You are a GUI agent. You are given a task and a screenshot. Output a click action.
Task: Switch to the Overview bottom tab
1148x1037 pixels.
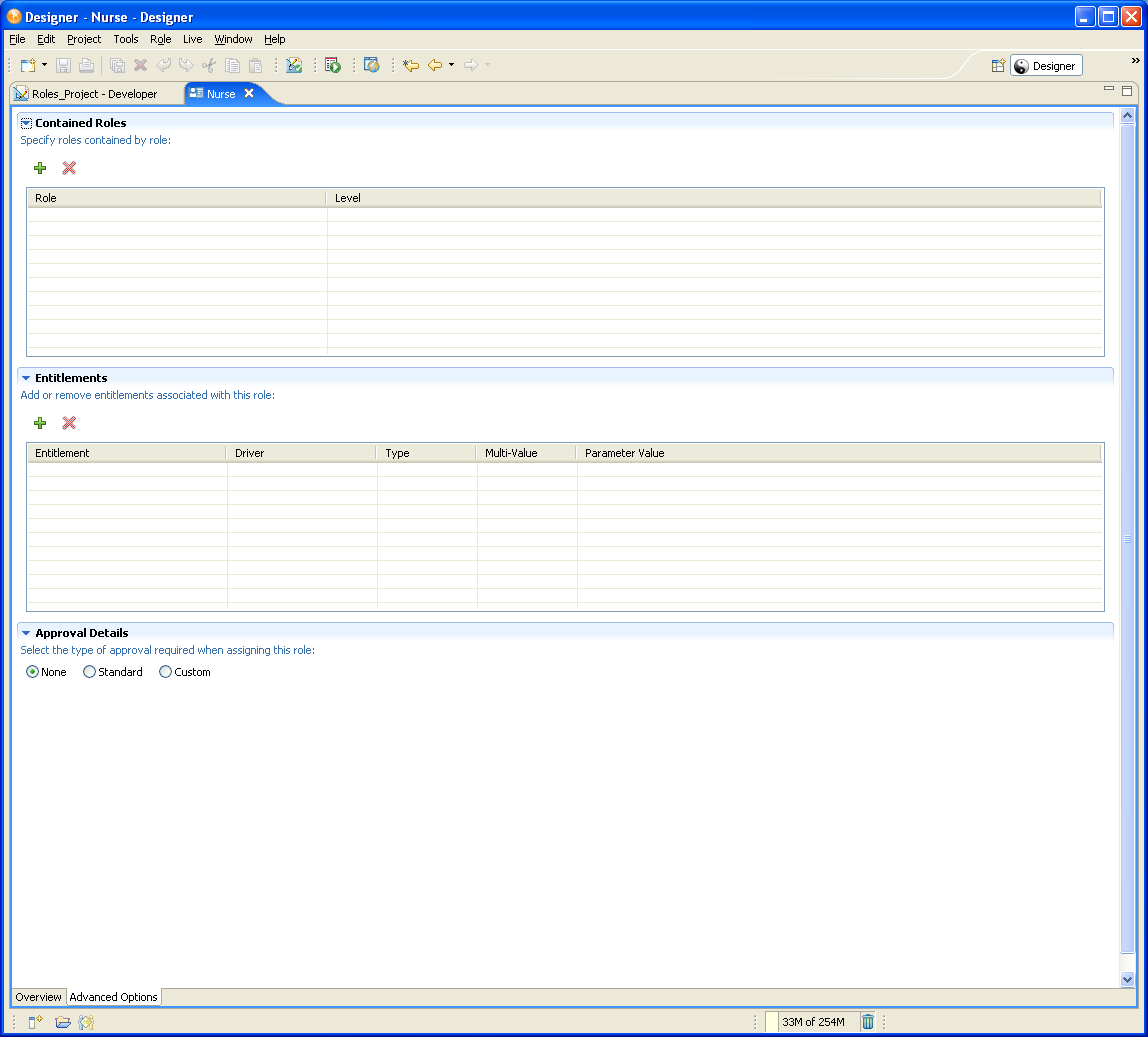pos(38,997)
